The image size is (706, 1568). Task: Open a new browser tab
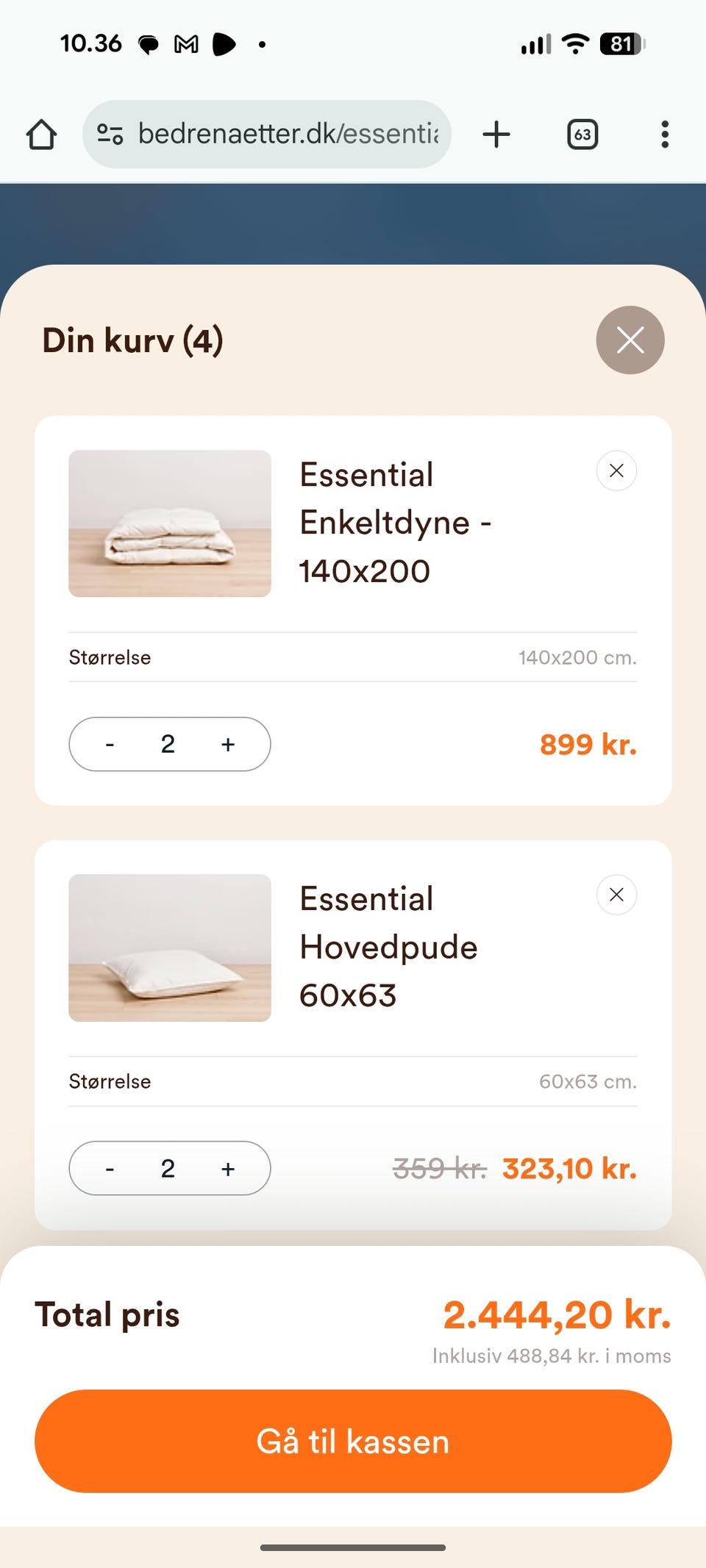click(x=496, y=135)
